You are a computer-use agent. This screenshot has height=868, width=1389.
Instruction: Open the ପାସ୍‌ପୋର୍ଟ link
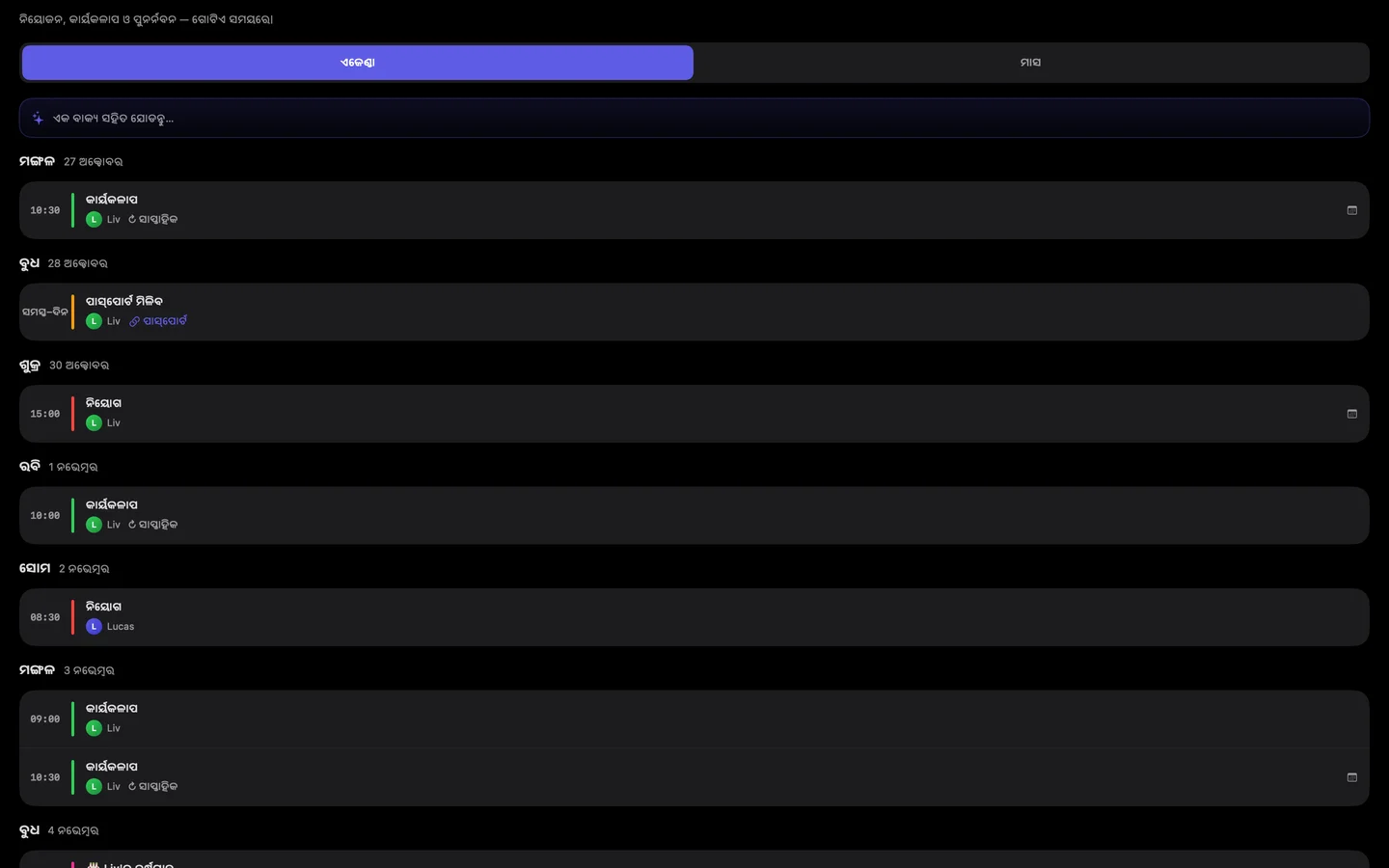158,321
